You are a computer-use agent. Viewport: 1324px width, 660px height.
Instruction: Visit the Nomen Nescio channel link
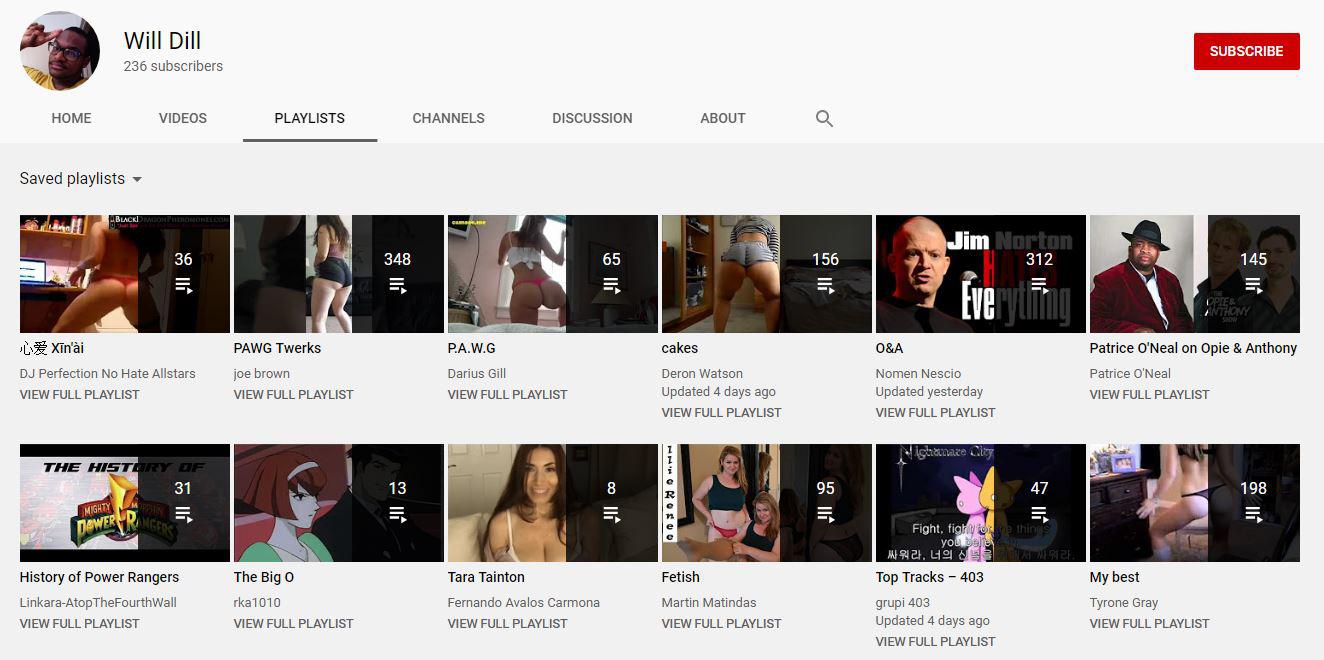pyautogui.click(x=919, y=374)
